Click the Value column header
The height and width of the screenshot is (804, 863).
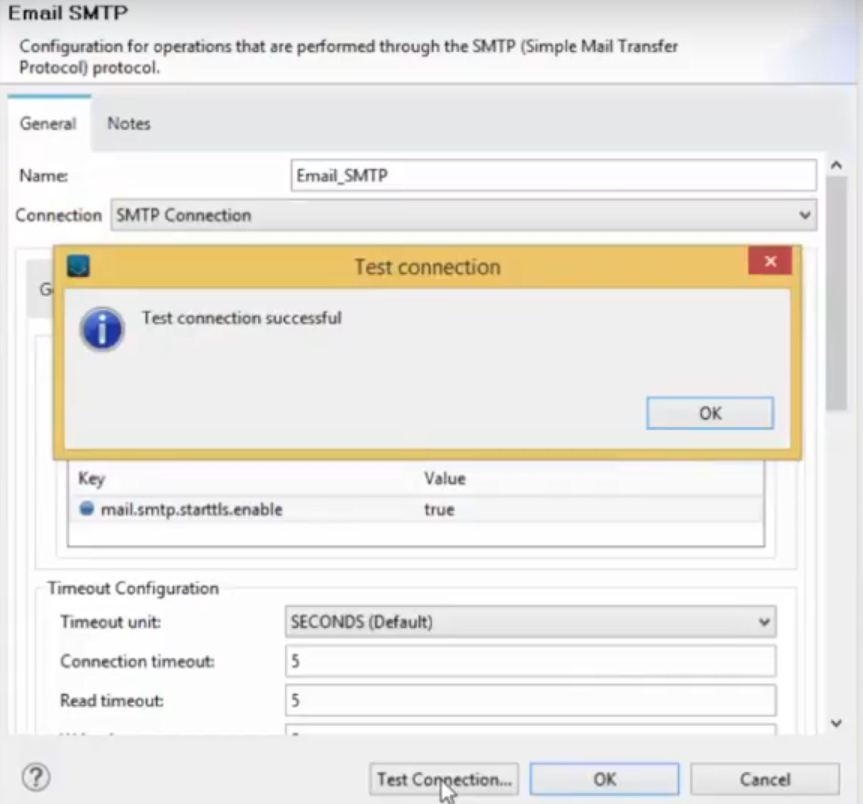click(x=445, y=479)
